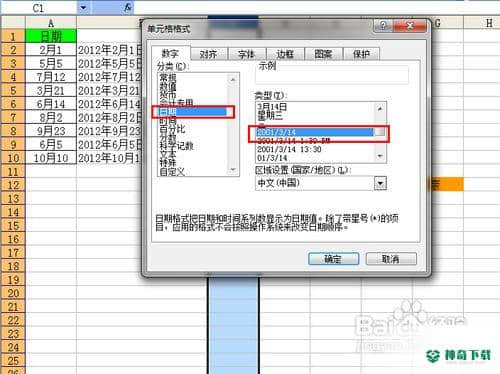Choose 3月14日 date type
The height and width of the screenshot is (374, 500).
coord(272,107)
